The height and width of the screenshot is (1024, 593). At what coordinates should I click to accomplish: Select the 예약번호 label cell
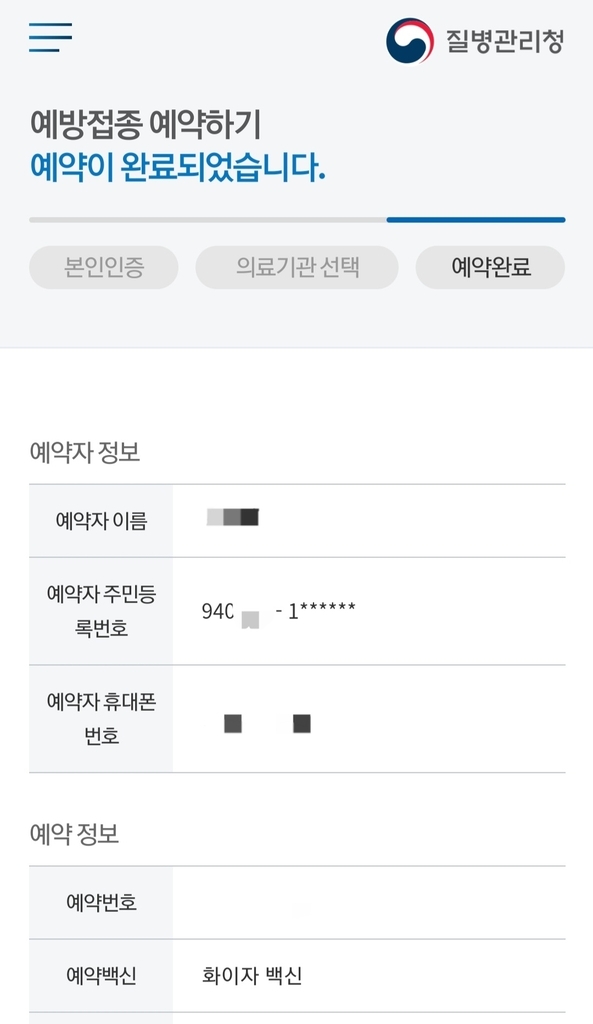point(101,903)
